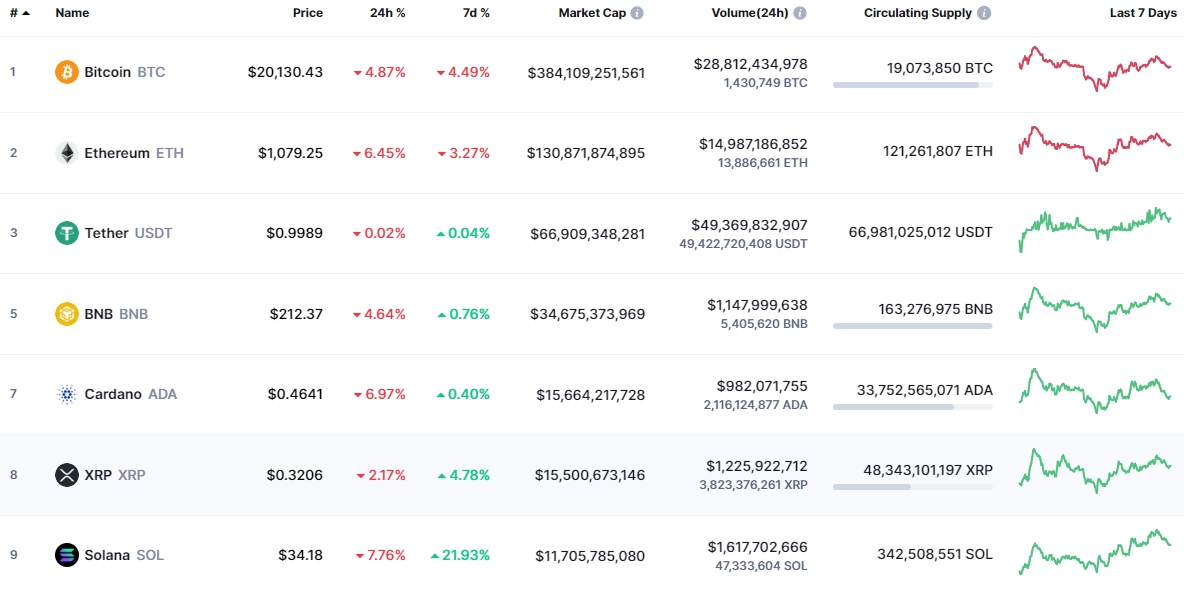Open the BNB coin page link
Image resolution: width=1184 pixels, height=590 pixels.
pos(102,314)
